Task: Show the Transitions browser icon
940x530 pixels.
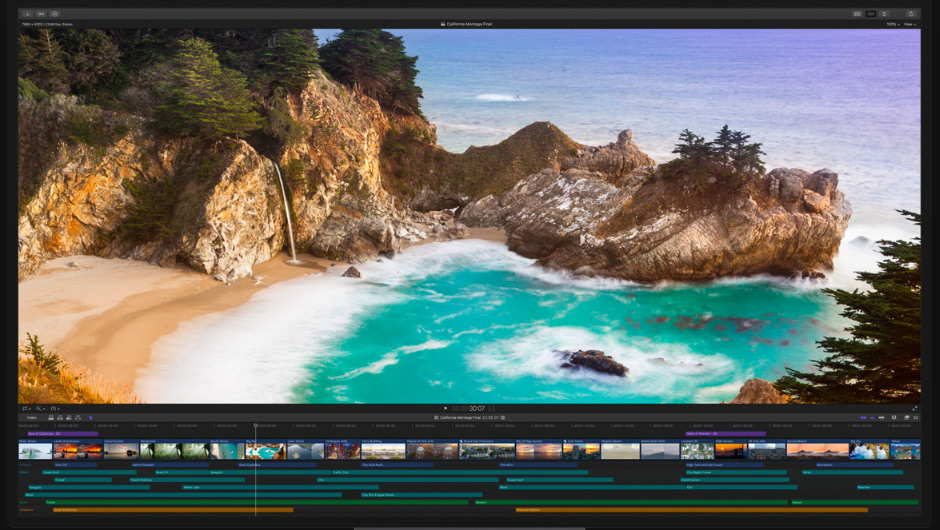Action: coord(915,417)
